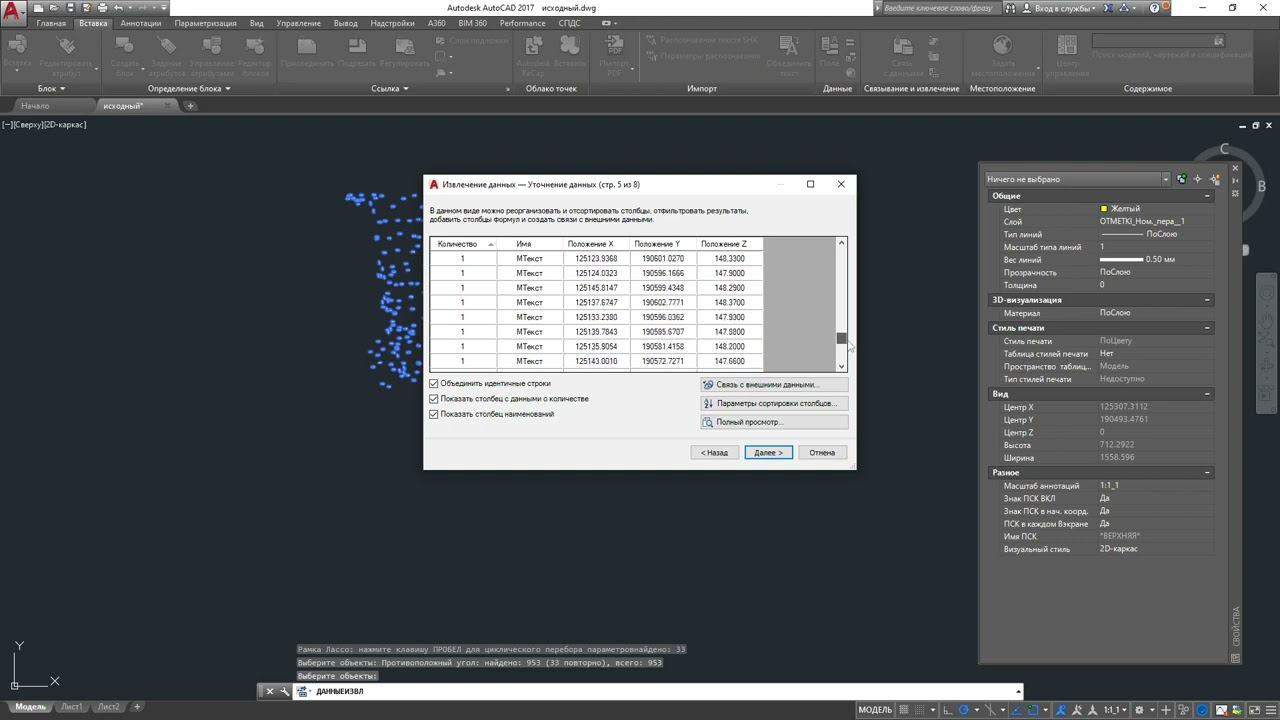Click the Plot printer icon in quick access toolbar
Image resolution: width=1280 pixels, height=720 pixels.
click(x=102, y=8)
